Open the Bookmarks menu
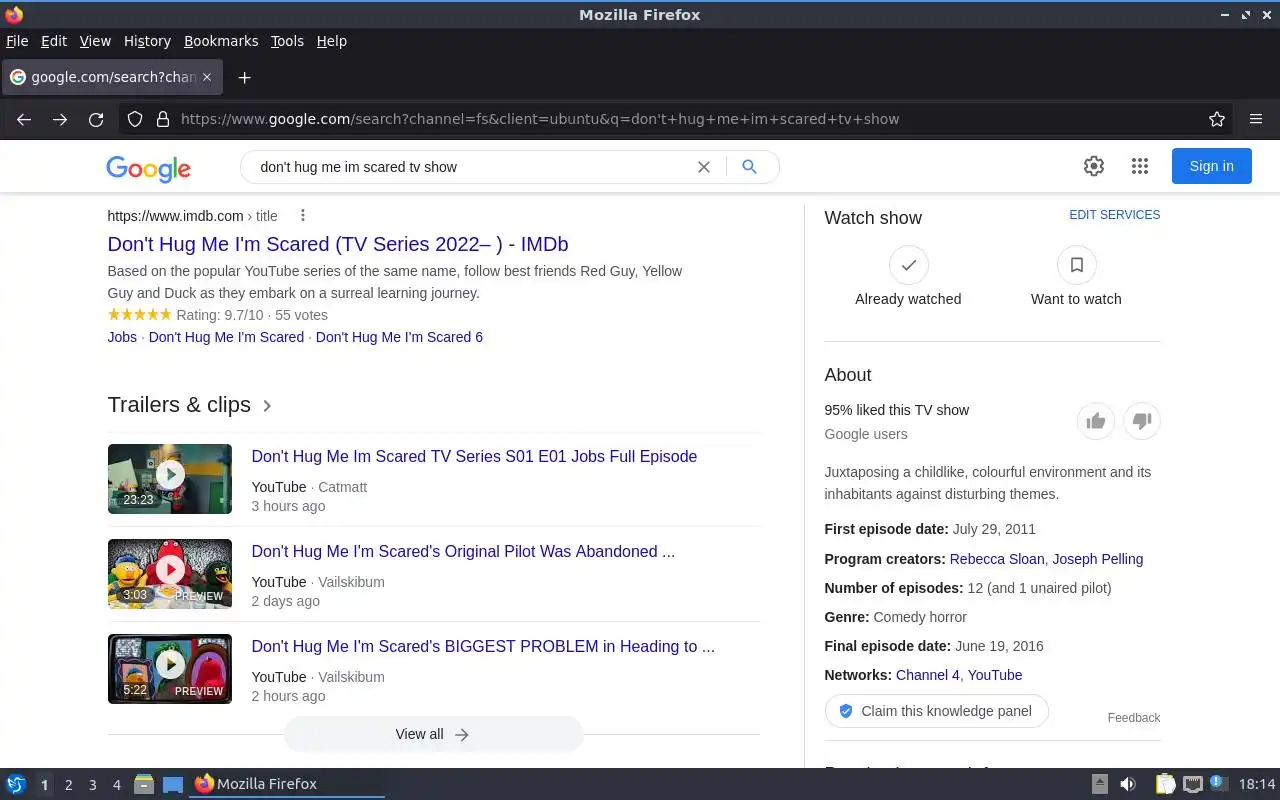Image resolution: width=1280 pixels, height=800 pixels. point(221,41)
